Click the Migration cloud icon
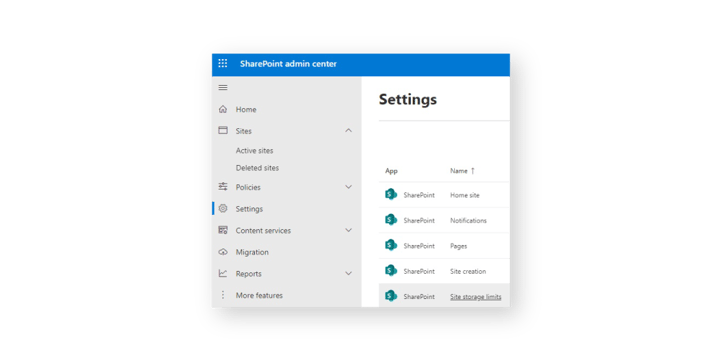 223,252
